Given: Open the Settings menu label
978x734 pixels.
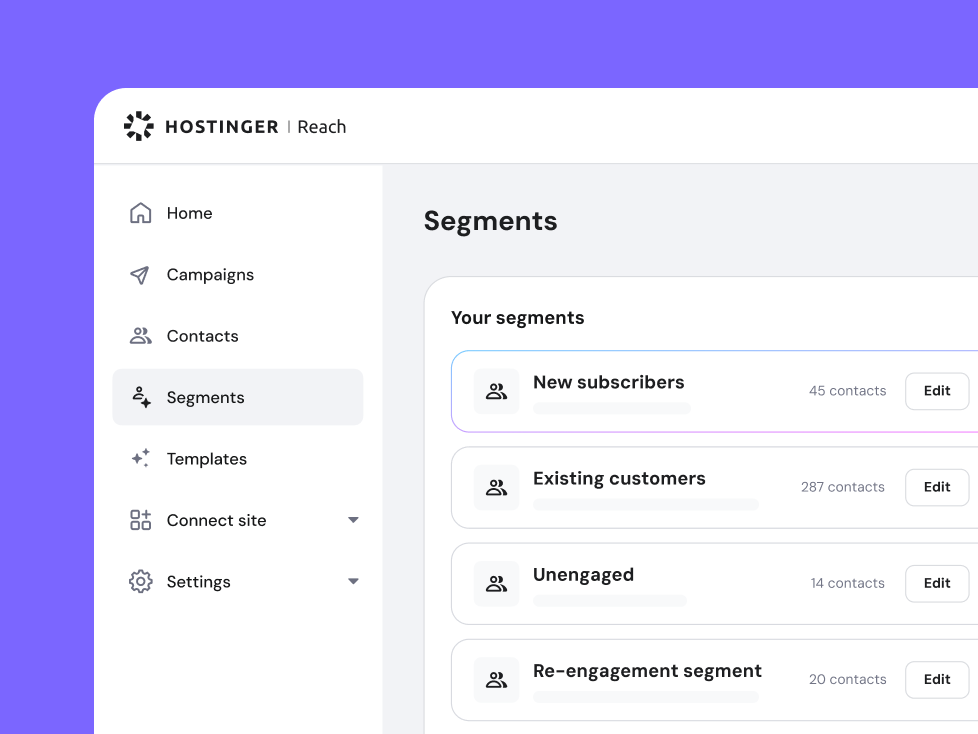Looking at the screenshot, I should (198, 581).
